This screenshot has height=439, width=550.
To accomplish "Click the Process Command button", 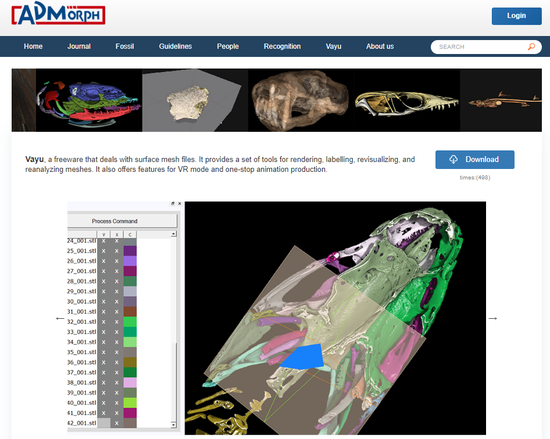I will pyautogui.click(x=122, y=221).
